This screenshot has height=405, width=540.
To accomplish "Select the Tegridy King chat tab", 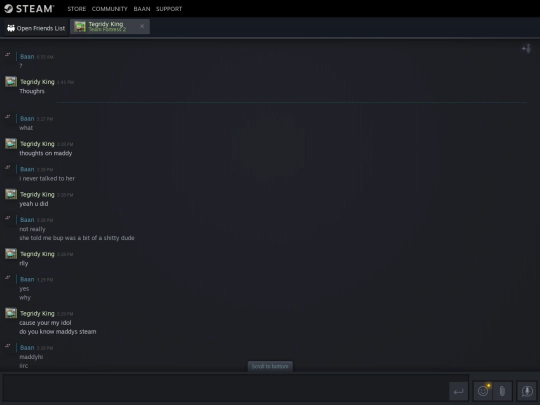I will pyautogui.click(x=110, y=27).
